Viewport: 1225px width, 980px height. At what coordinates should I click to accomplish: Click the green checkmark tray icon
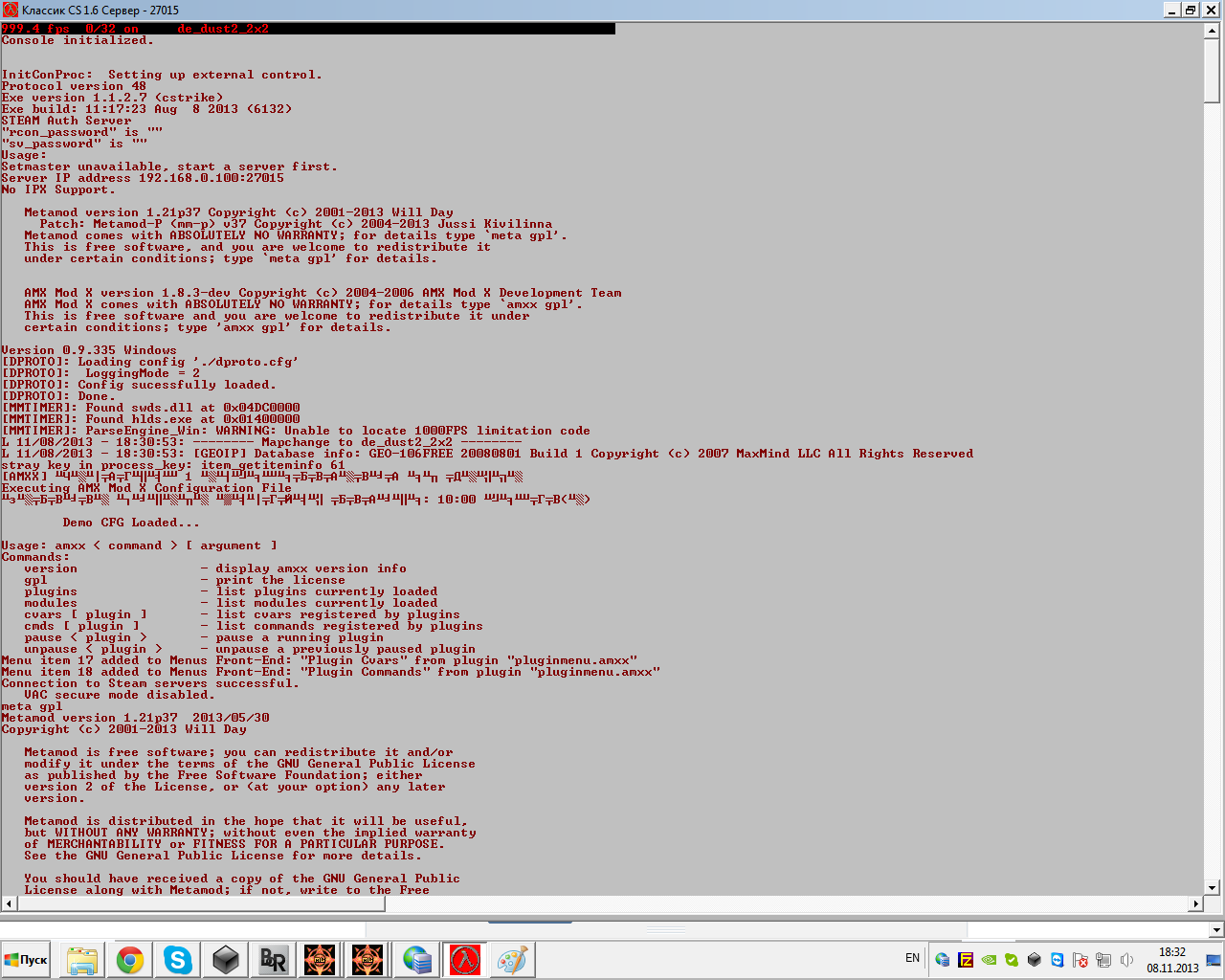(1012, 960)
